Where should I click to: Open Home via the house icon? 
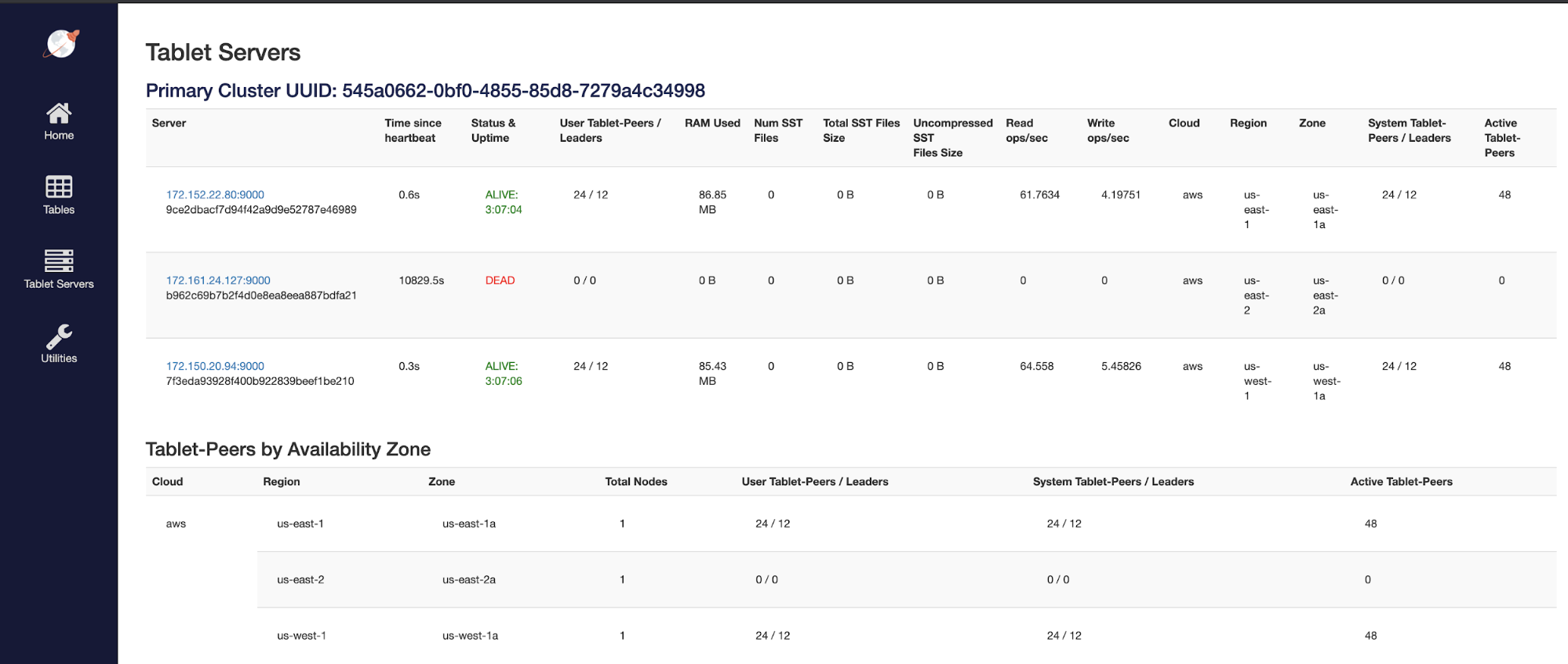click(x=59, y=113)
